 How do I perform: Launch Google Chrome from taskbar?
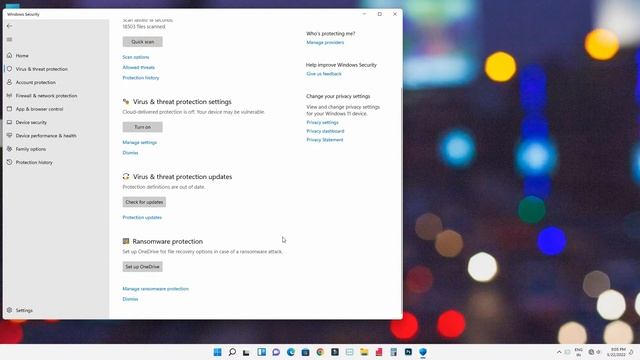point(320,352)
